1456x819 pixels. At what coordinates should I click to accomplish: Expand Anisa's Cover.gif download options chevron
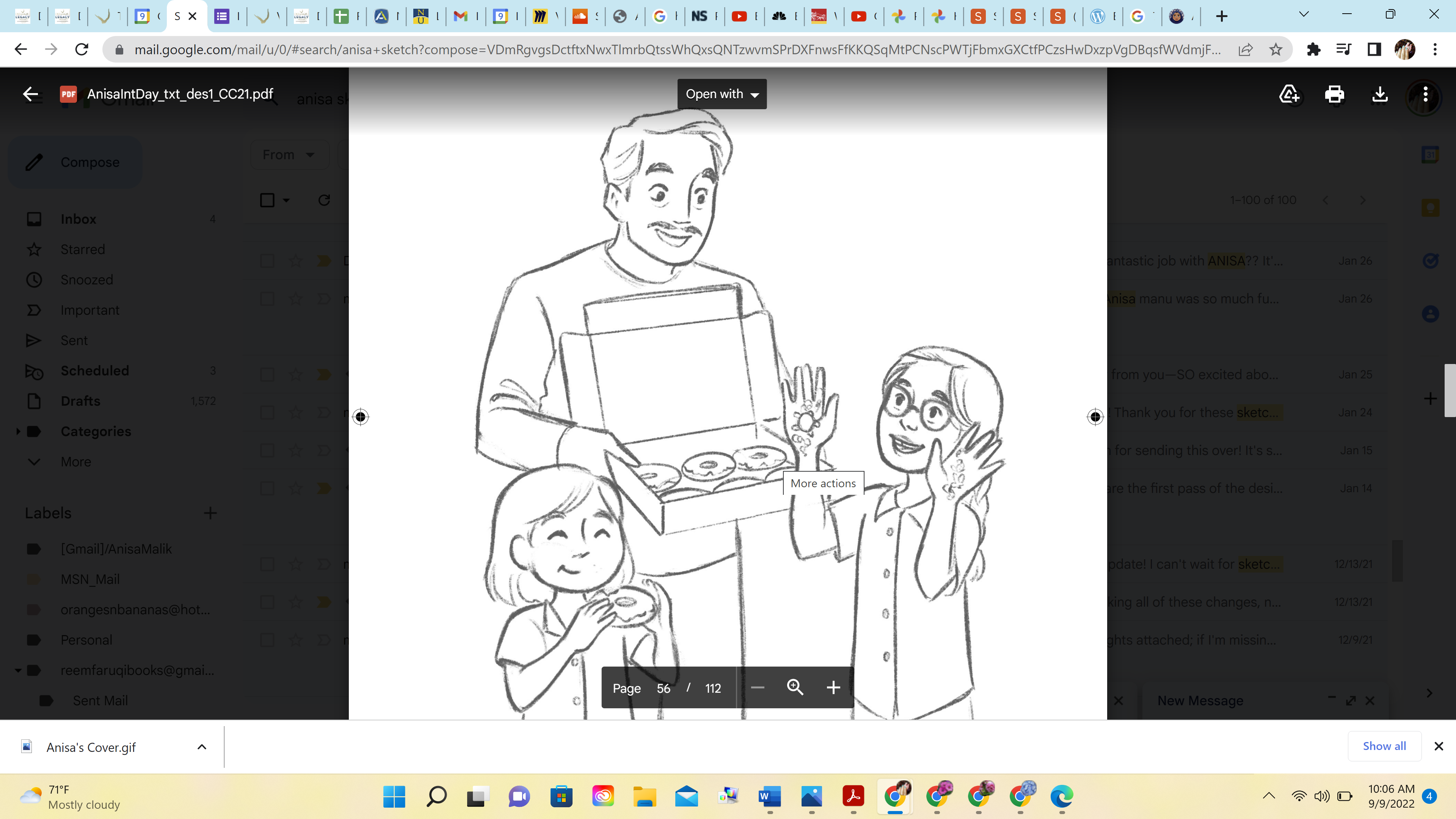[202, 747]
